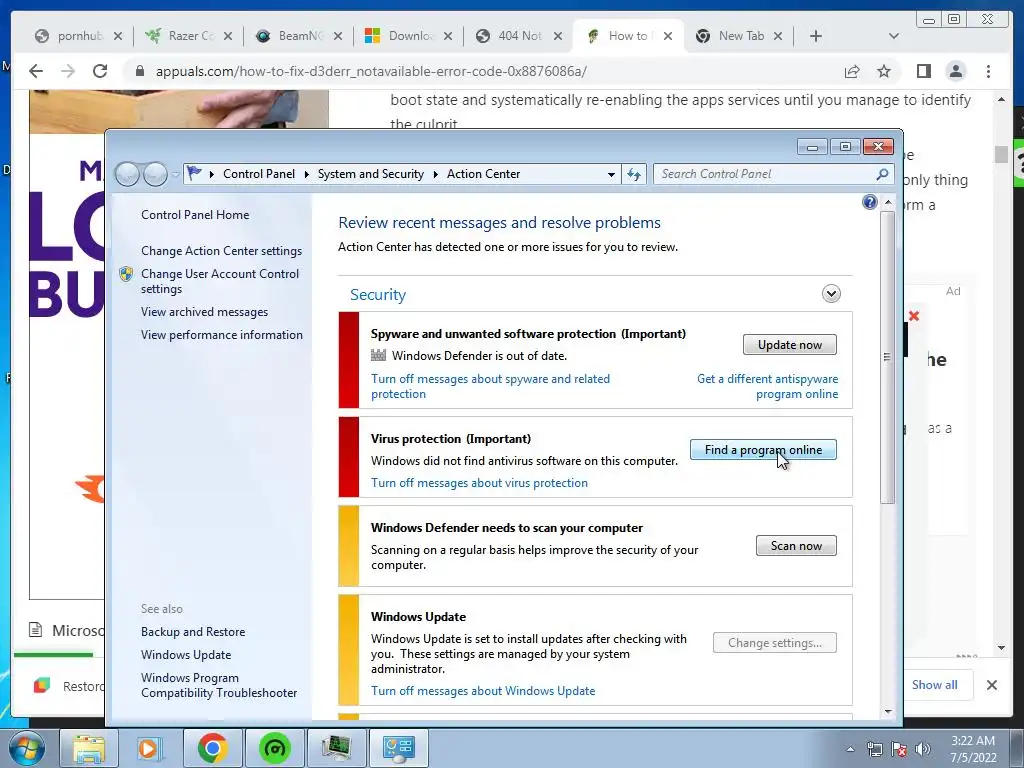Click the search magnifier in Control Panel
1024x768 pixels.
click(882, 174)
